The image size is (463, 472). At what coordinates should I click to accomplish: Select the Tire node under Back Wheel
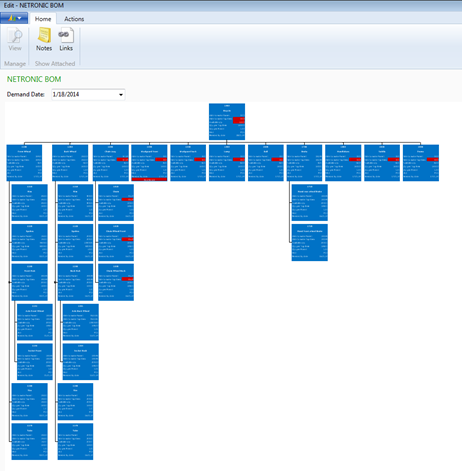[x=75, y=402]
